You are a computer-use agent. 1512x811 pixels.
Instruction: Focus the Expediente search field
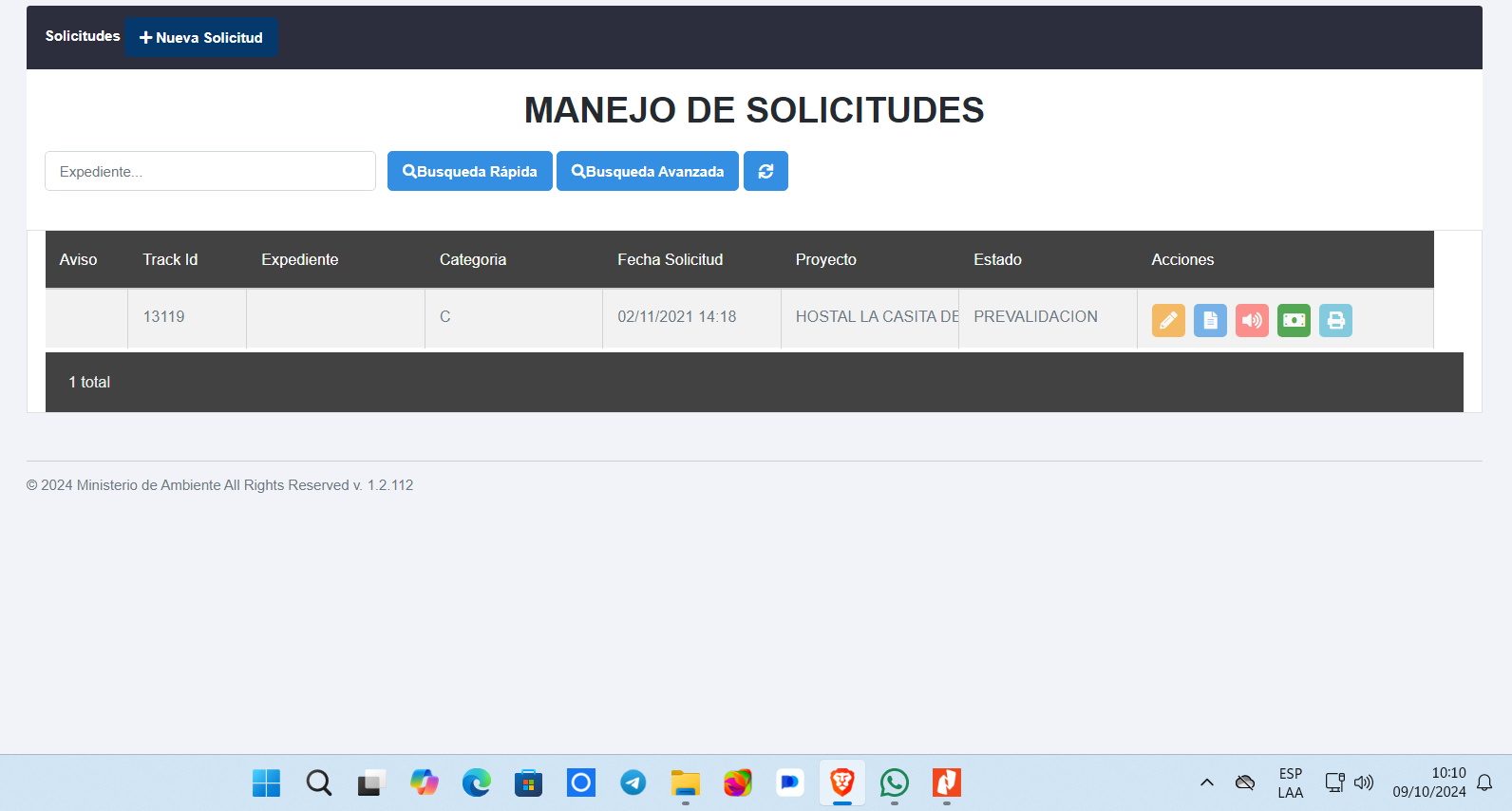(x=210, y=171)
